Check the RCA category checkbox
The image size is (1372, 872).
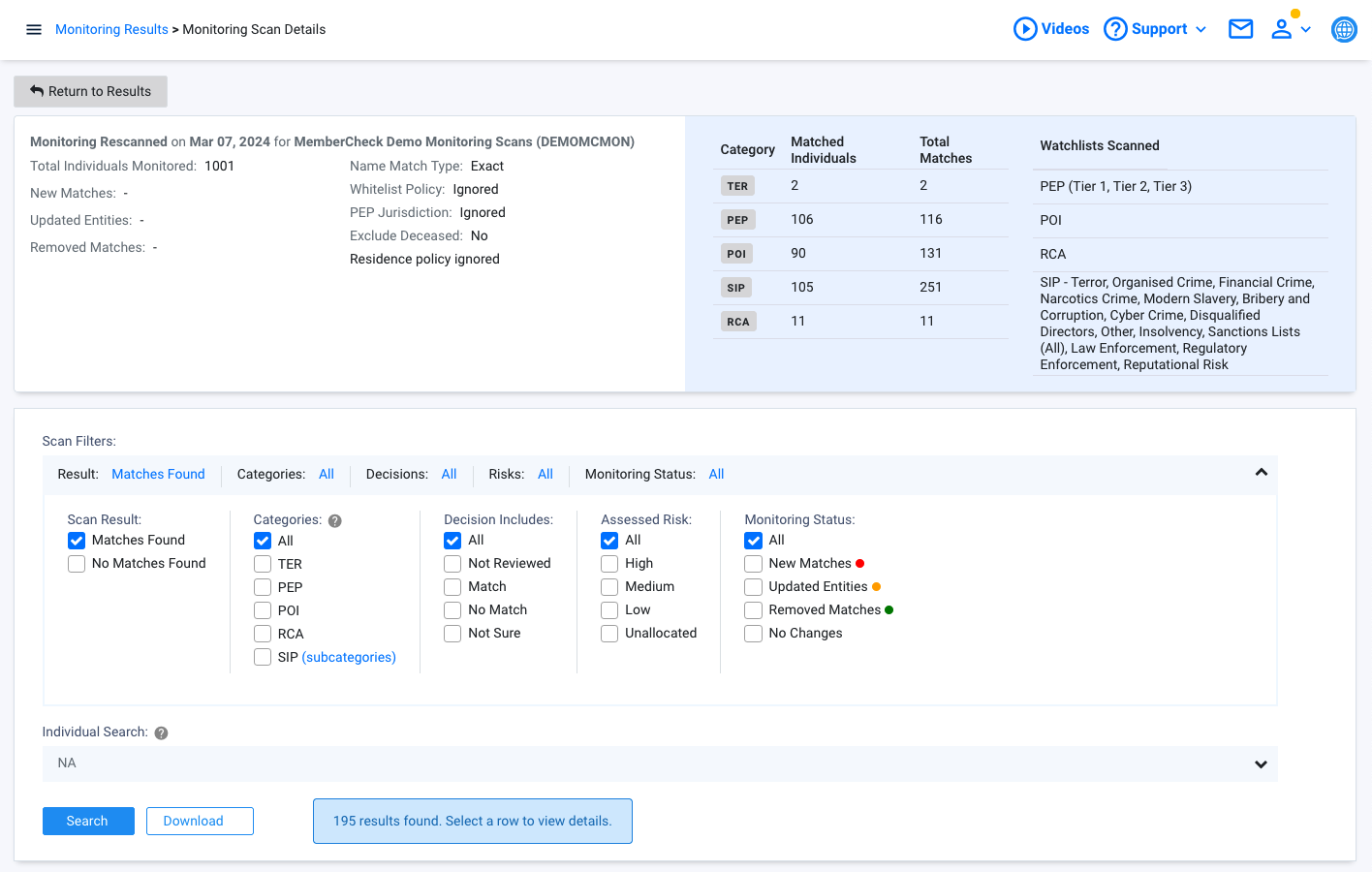[x=263, y=634]
